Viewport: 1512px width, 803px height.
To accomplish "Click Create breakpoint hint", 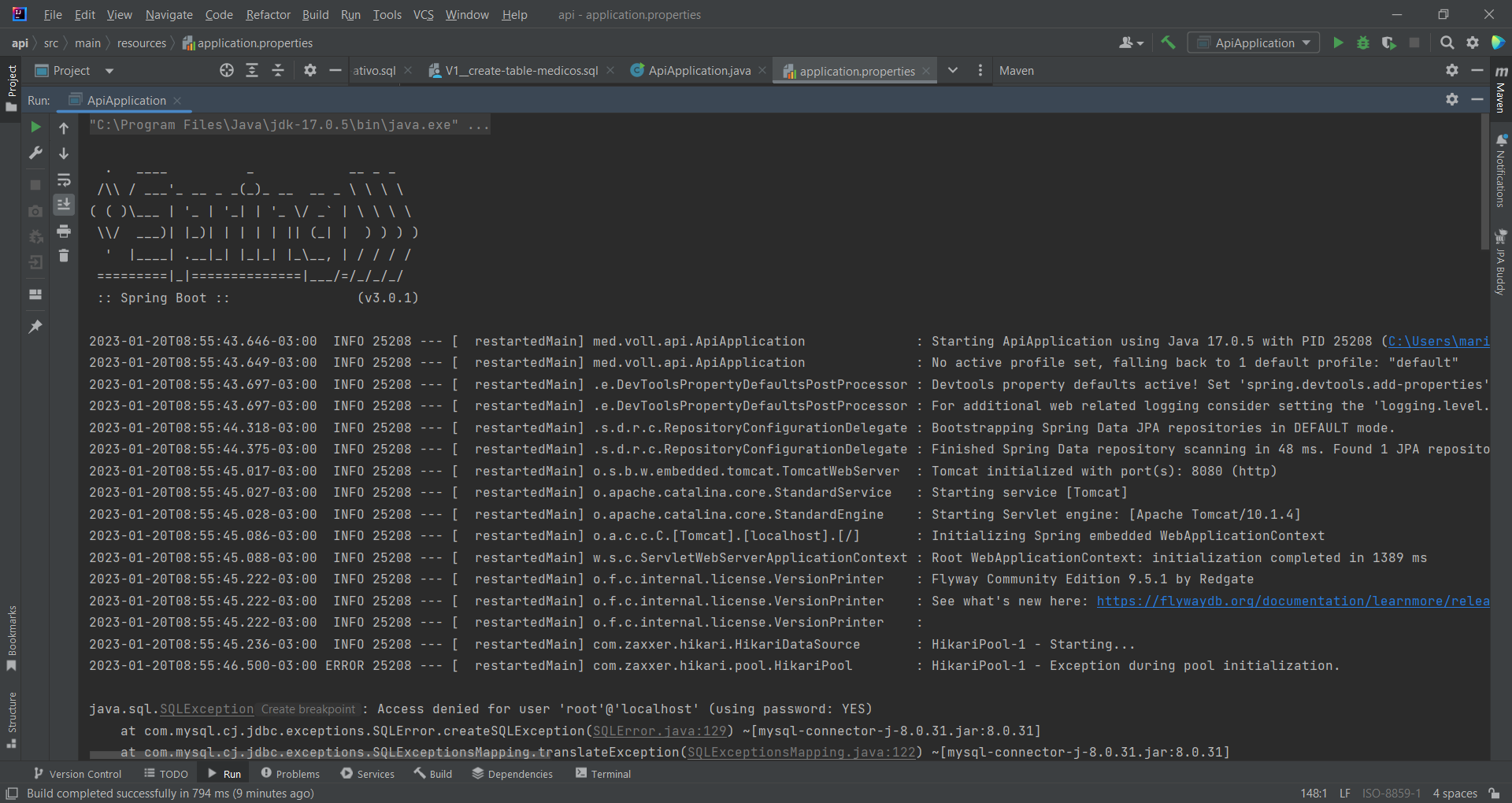I will coord(308,709).
